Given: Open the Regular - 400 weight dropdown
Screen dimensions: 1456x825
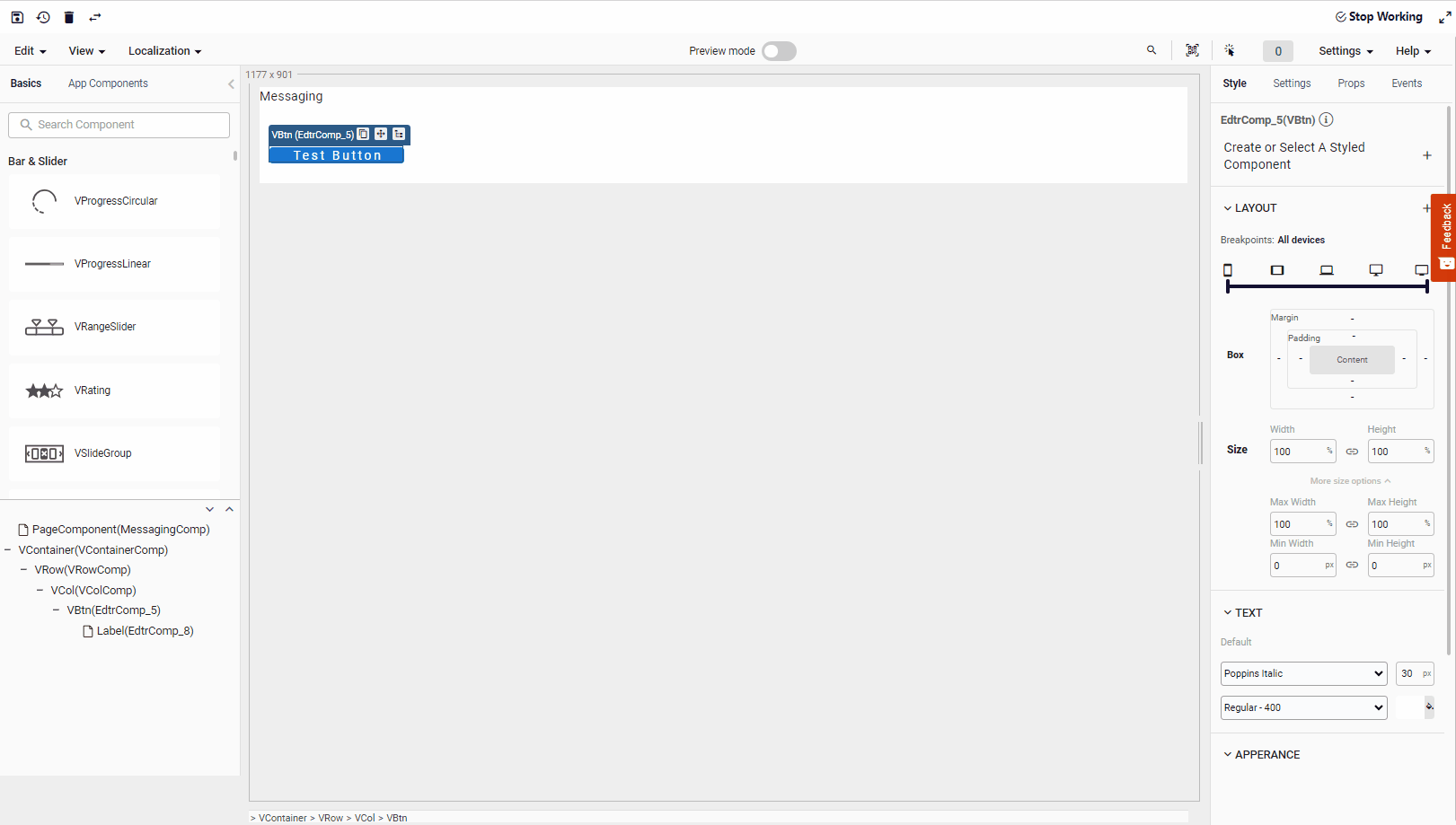Looking at the screenshot, I should (1303, 707).
